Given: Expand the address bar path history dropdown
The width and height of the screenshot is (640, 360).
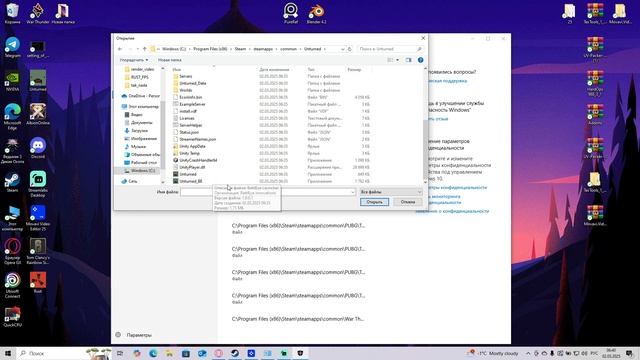Looking at the screenshot, I should (x=342, y=49).
